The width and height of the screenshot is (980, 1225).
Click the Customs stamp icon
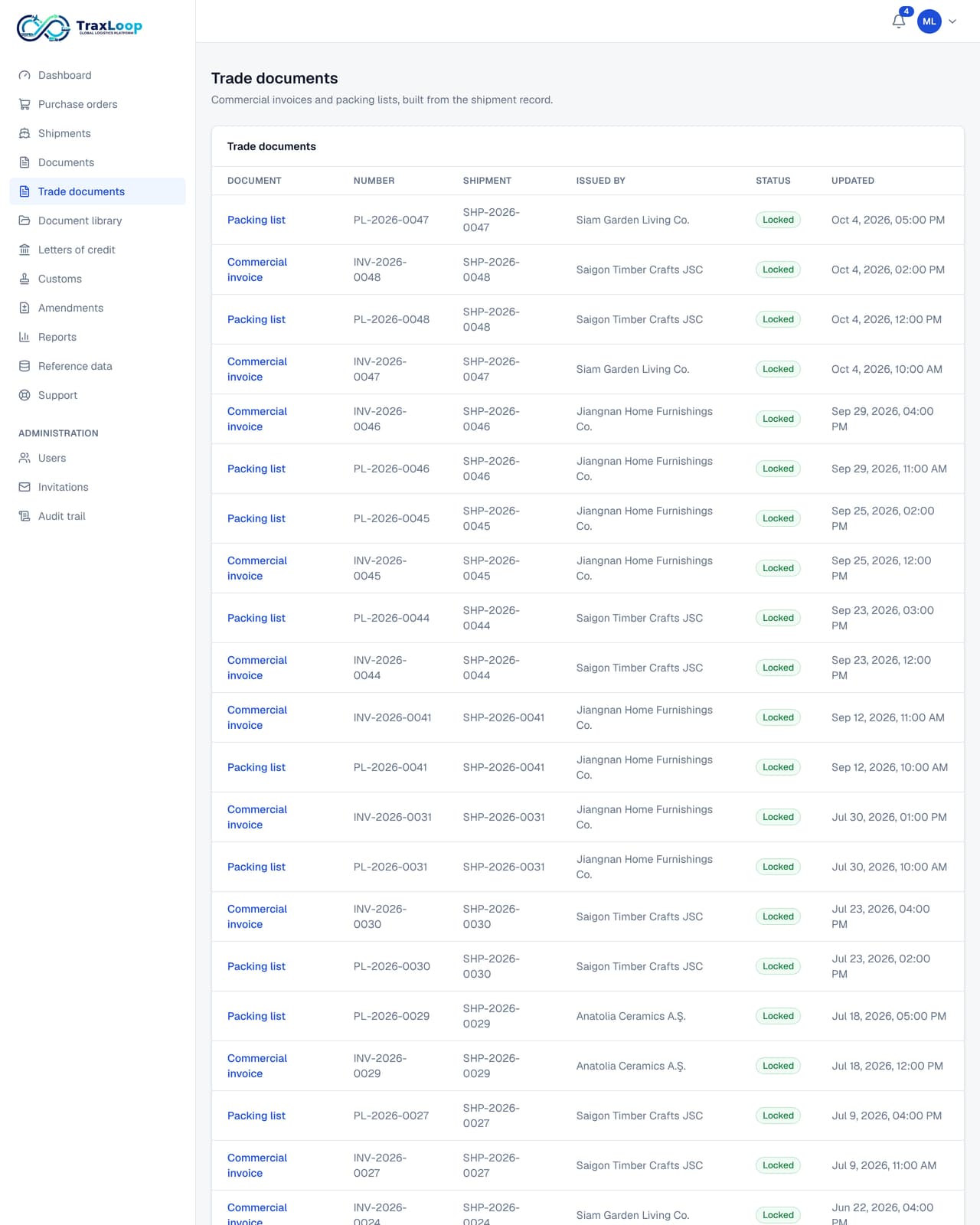pyautogui.click(x=24, y=279)
